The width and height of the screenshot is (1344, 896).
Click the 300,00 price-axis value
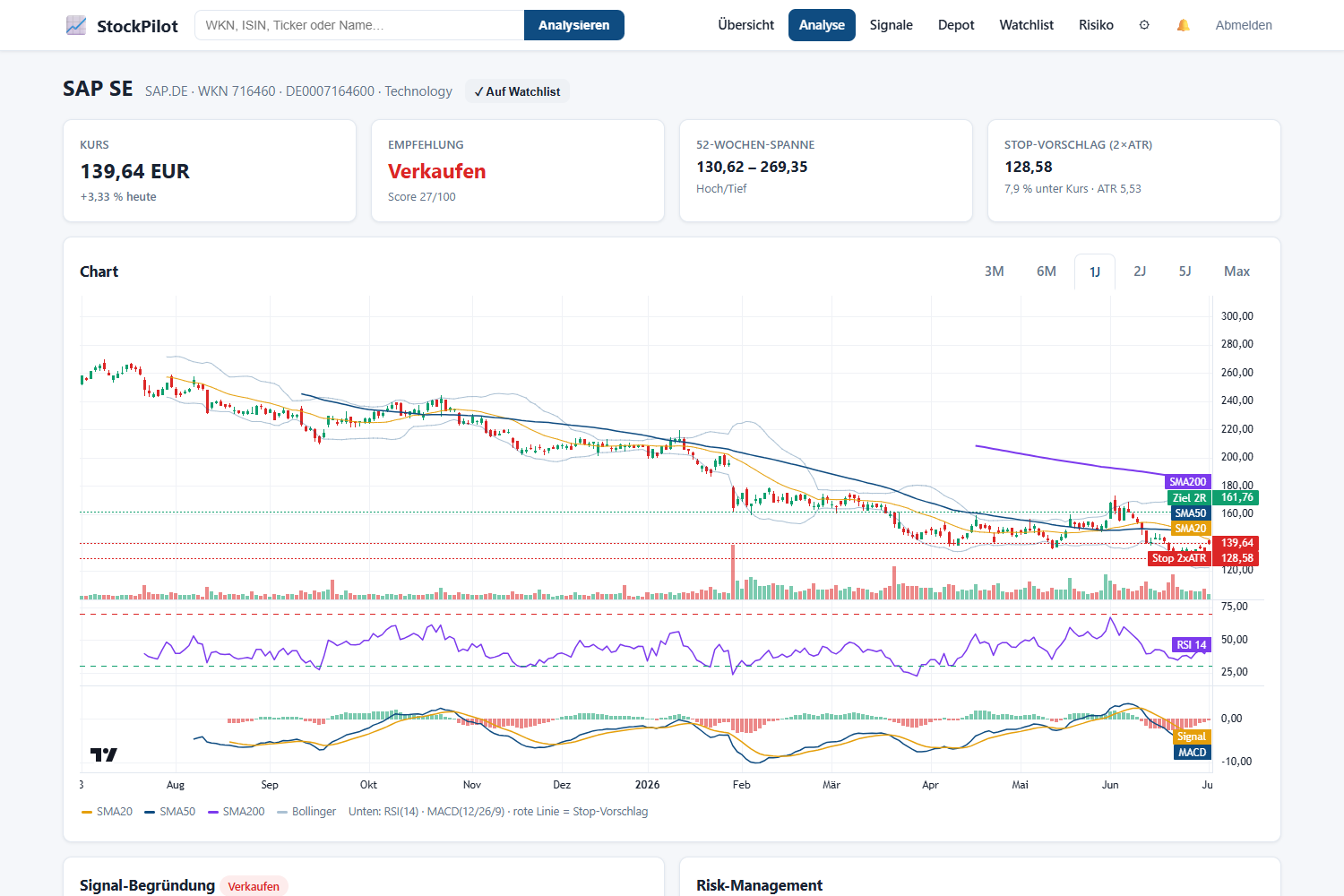pyautogui.click(x=1237, y=316)
